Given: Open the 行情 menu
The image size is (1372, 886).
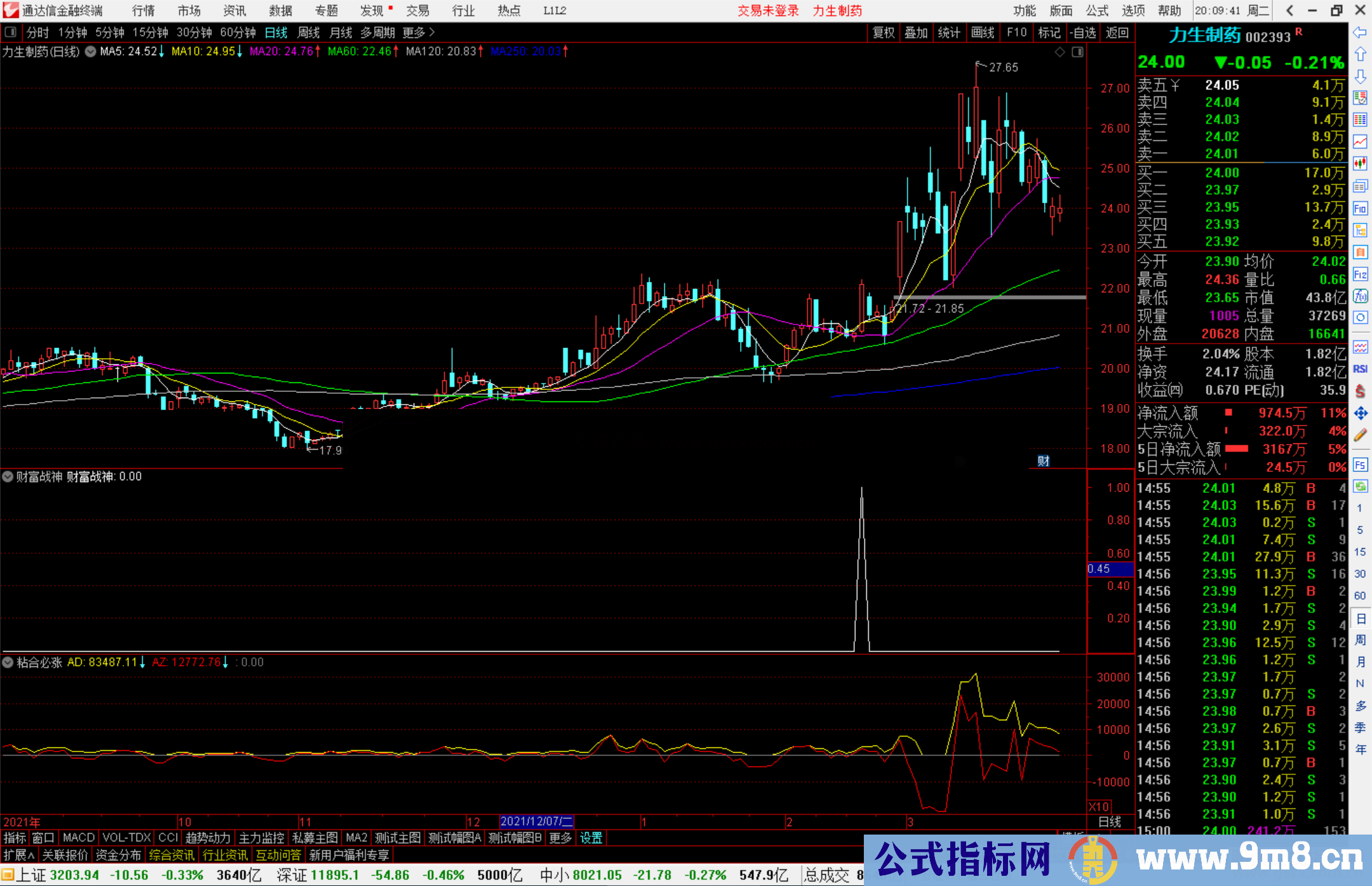Looking at the screenshot, I should tap(144, 11).
